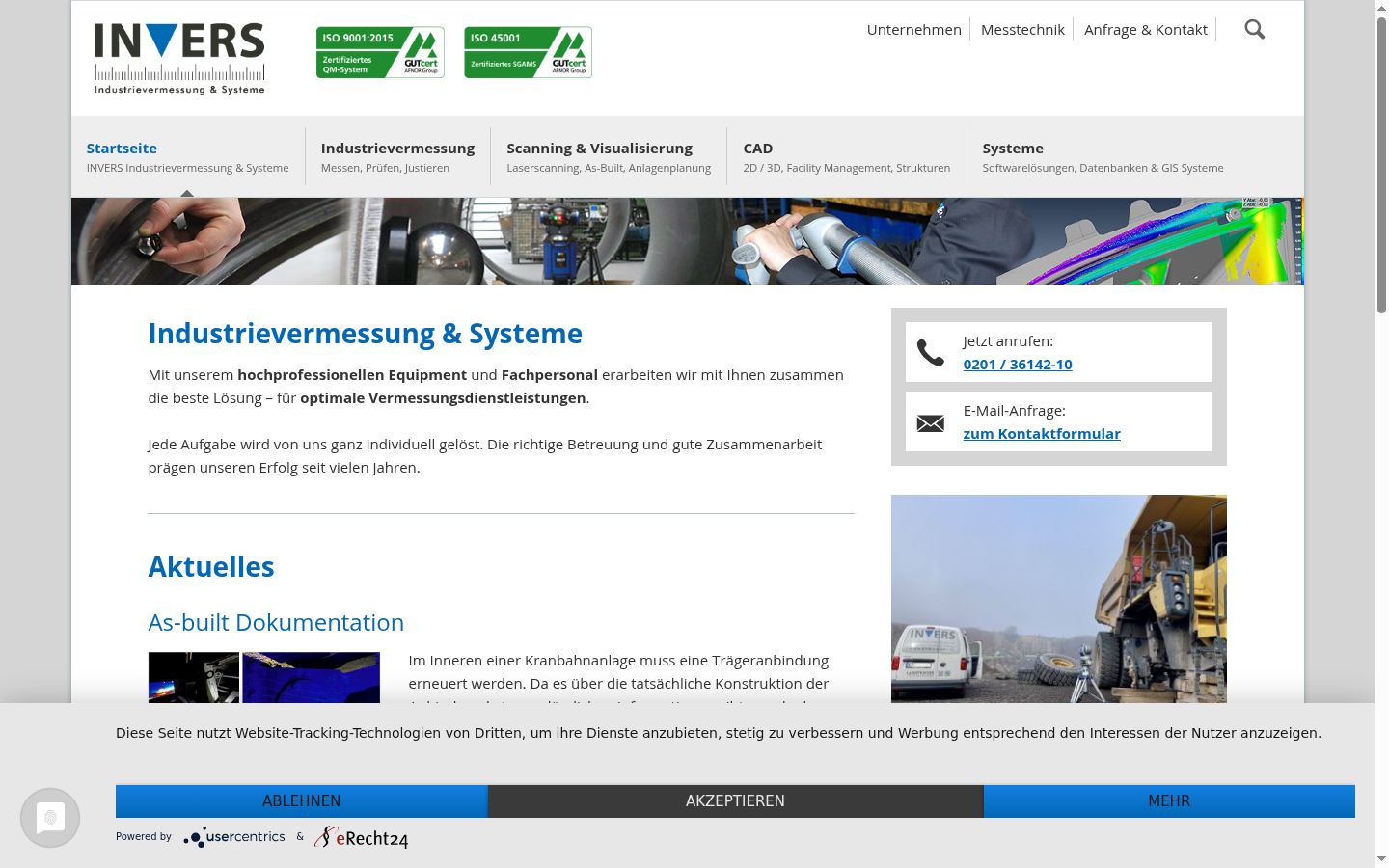Click the usercentrics logo
This screenshot has width=1389, height=868.
click(x=234, y=837)
